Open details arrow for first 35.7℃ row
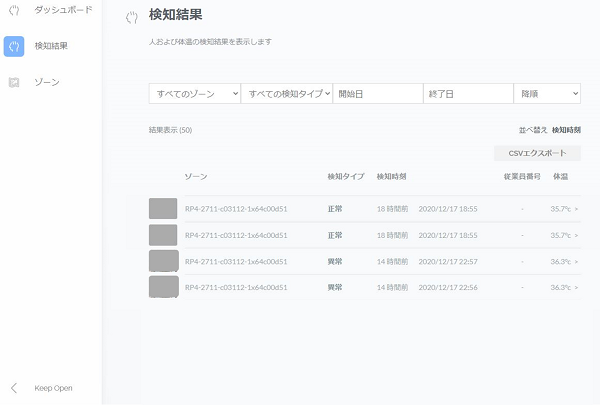This screenshot has height=405, width=600. pos(576,209)
